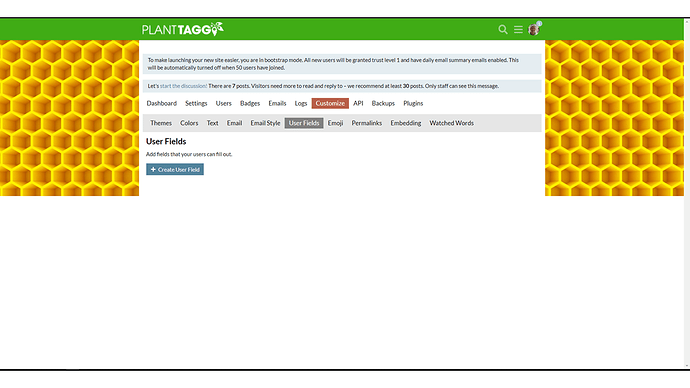Switch to the Badges tab
The image size is (690, 388).
[x=250, y=103]
